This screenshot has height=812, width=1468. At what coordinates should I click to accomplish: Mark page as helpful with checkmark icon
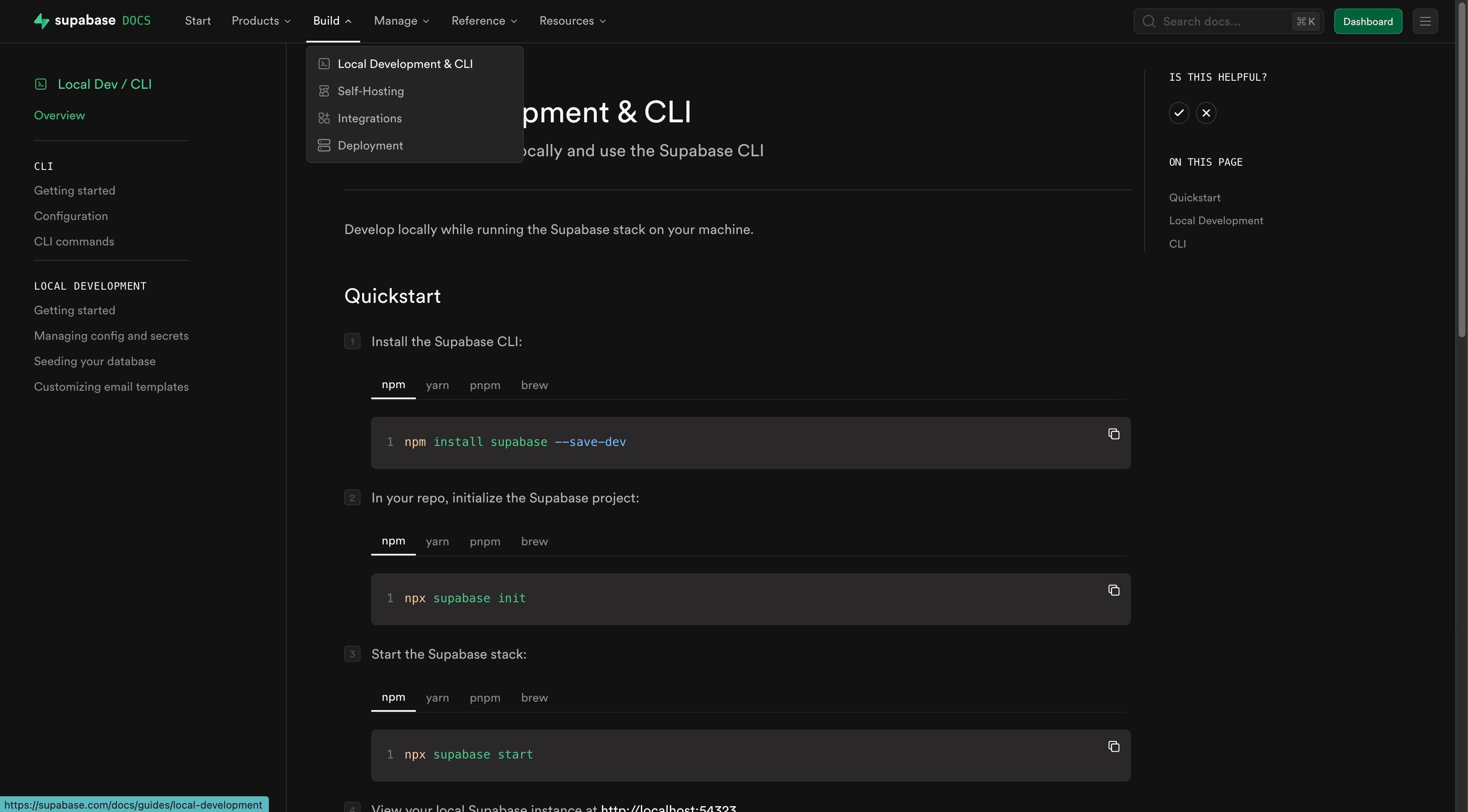coord(1179,113)
